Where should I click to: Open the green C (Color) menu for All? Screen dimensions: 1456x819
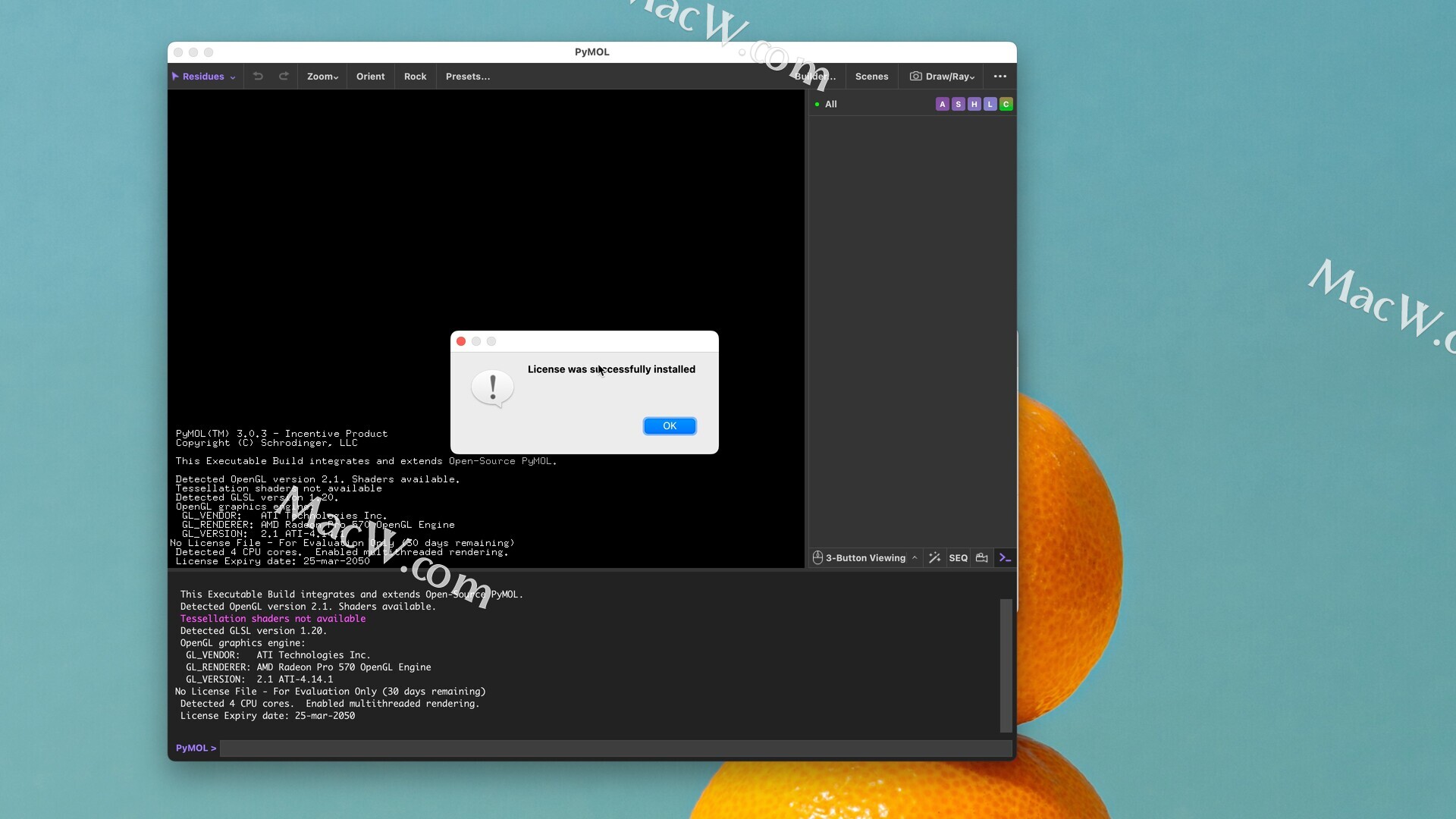coord(1006,105)
